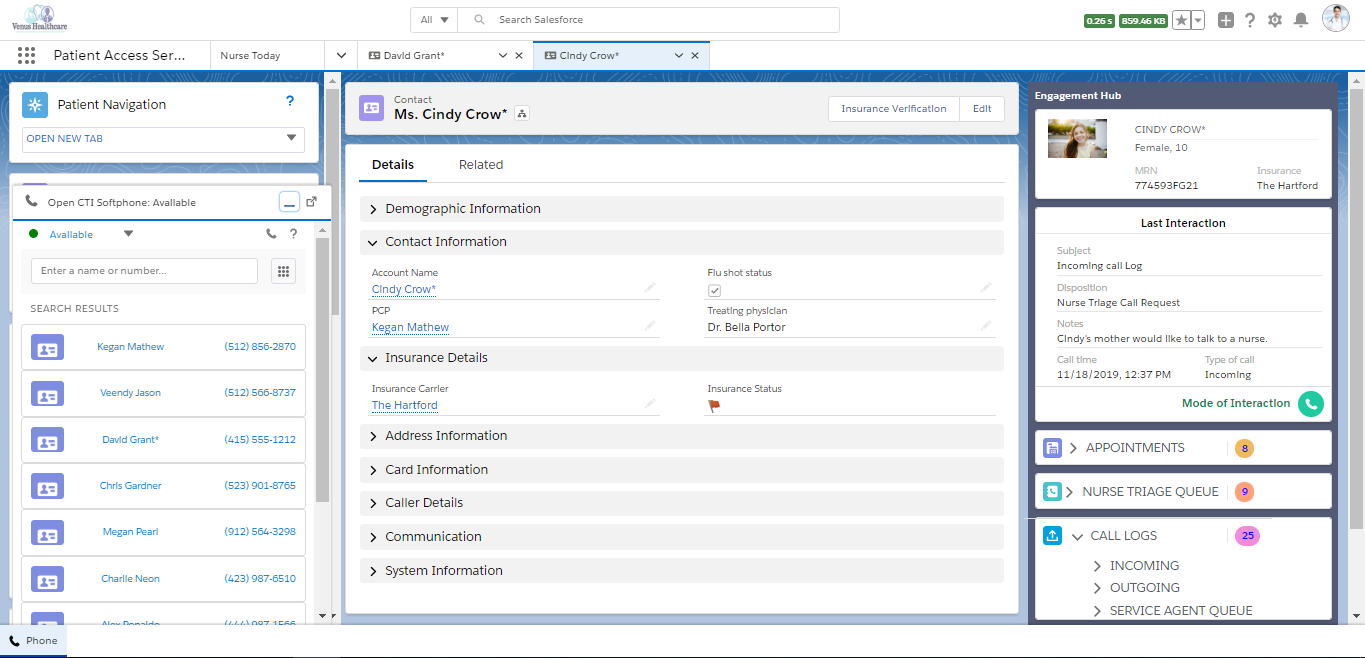Click the Insurance Verification button
This screenshot has height=658, width=1365.
point(894,109)
